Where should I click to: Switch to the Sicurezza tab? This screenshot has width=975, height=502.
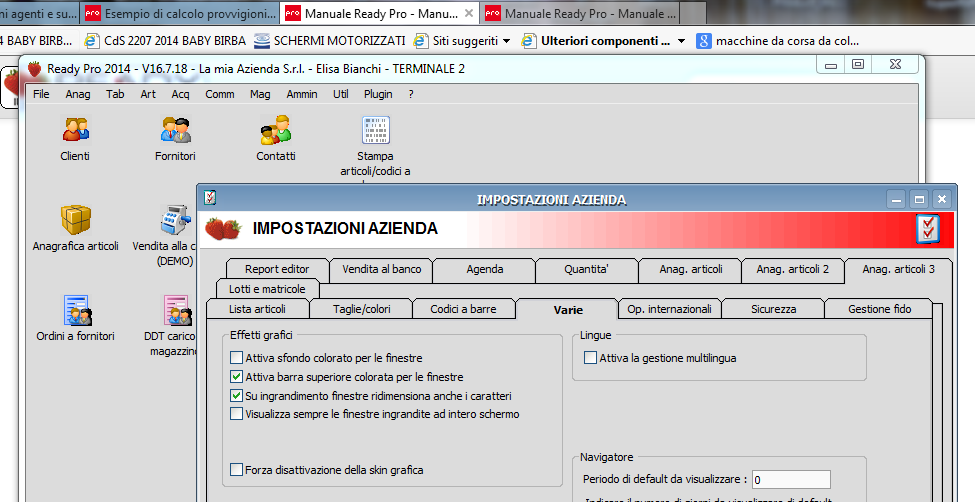tap(774, 309)
